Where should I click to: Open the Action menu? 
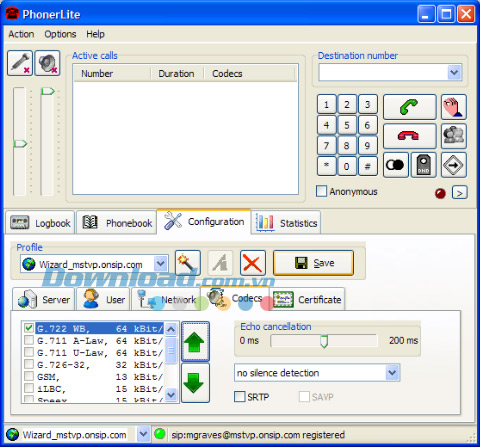(21, 34)
